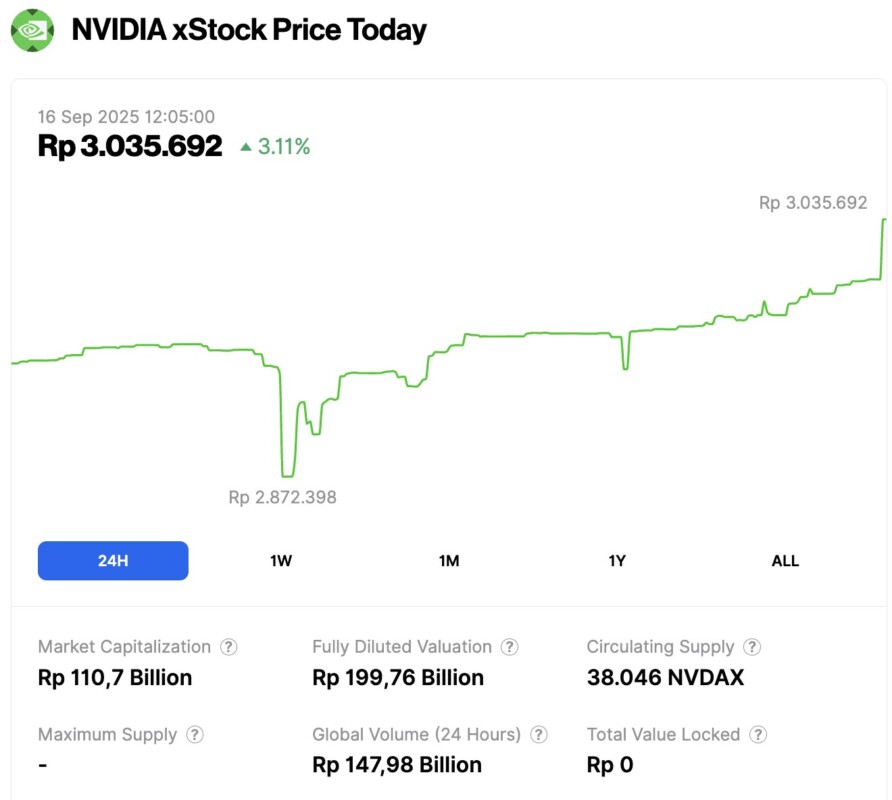
Task: Select the 1Y timeframe option
Action: pos(617,561)
